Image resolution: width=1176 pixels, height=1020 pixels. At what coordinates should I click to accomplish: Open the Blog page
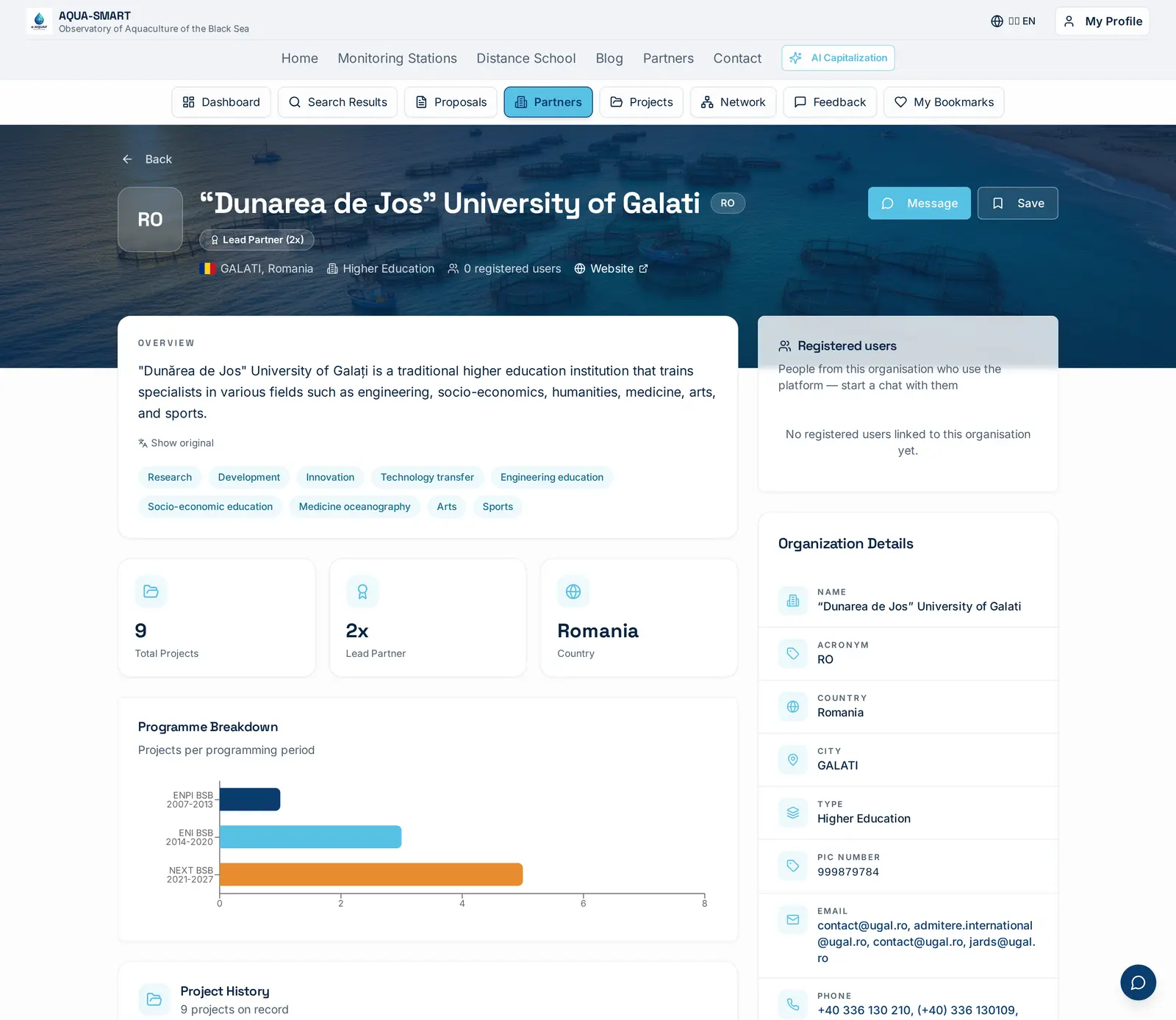609,58
